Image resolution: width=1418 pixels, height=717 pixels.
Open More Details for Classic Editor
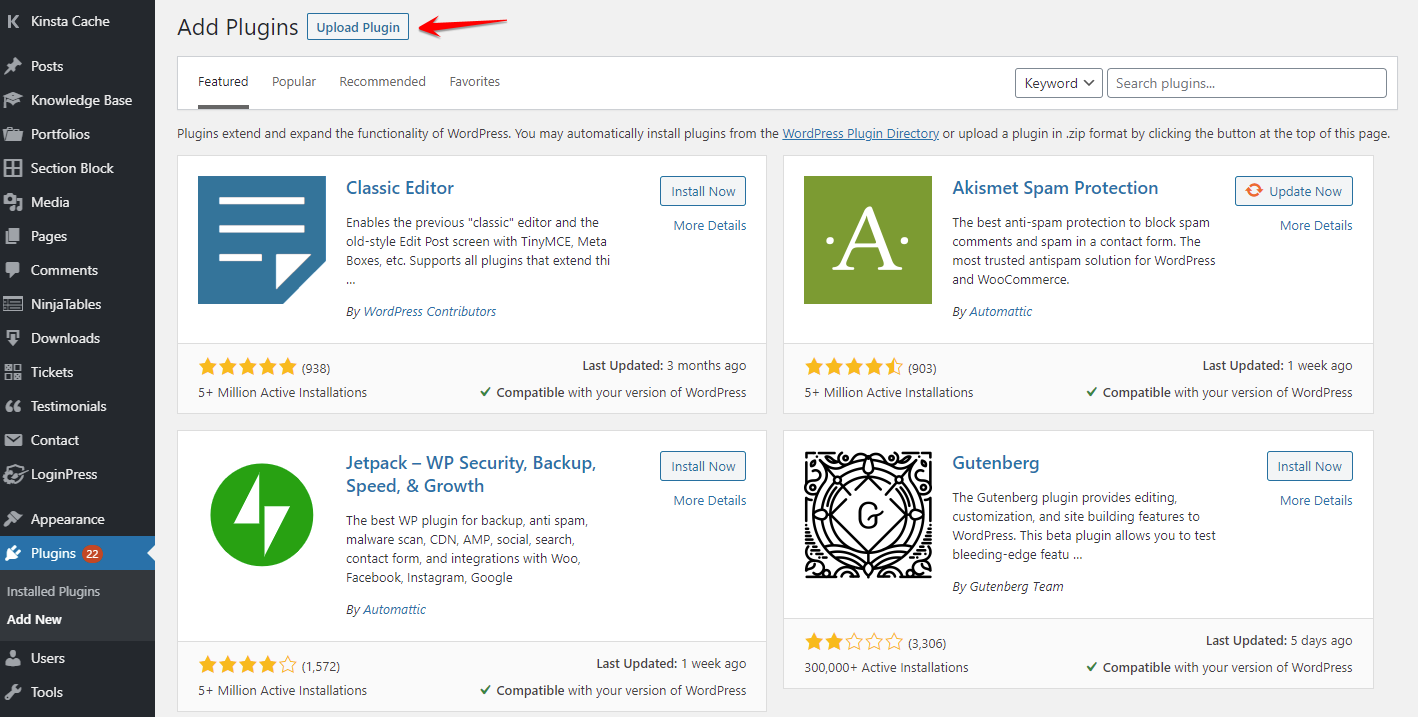click(710, 225)
